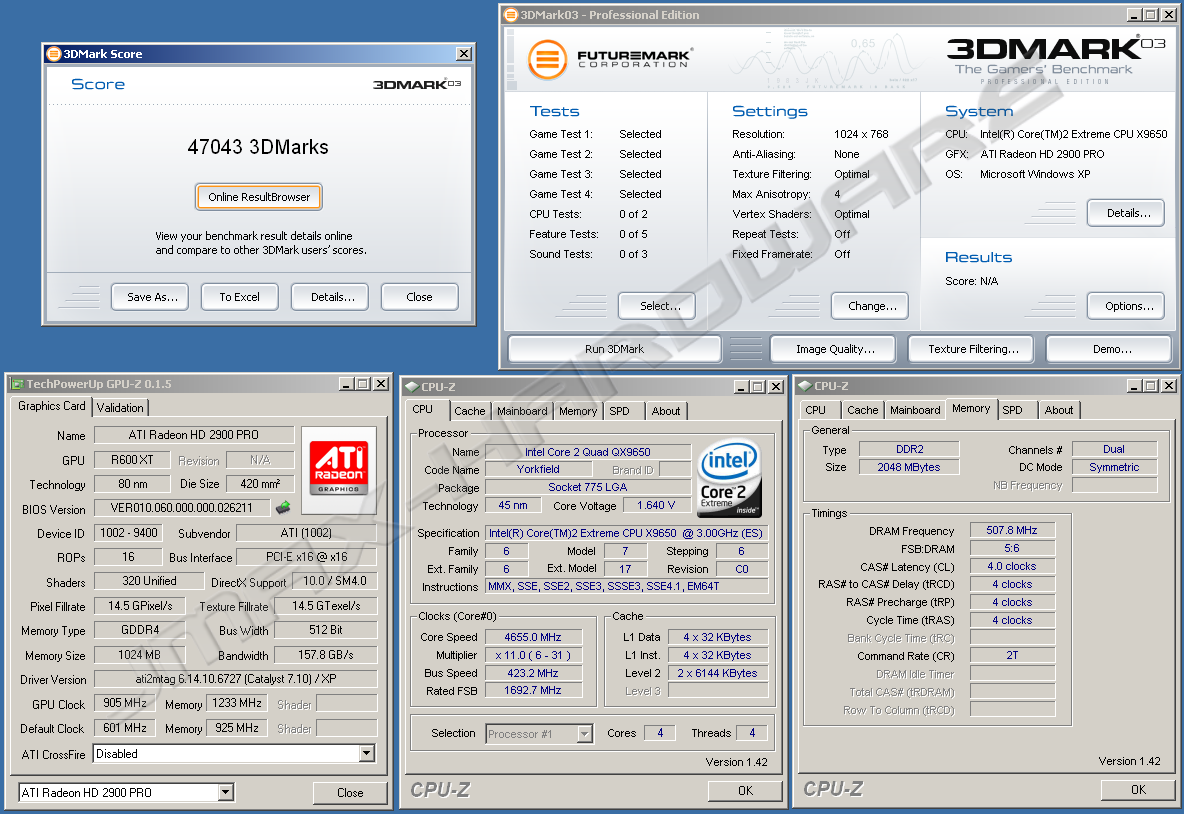Expand the ATI CrossFire dropdown
Viewport: 1184px width, 814px height.
coord(366,754)
